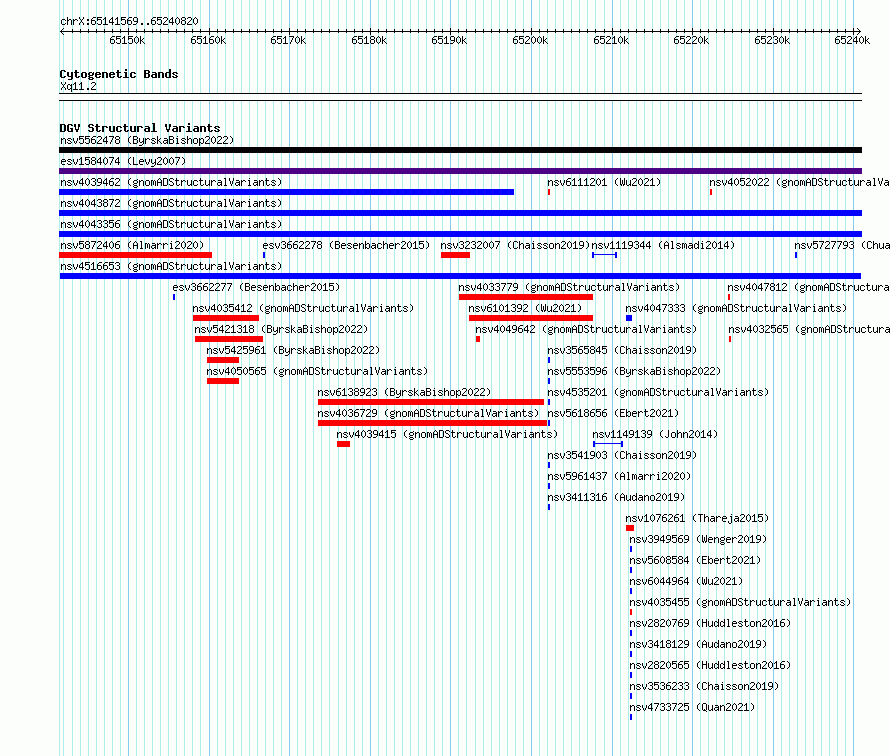Open the esv3662277 (Besenbacher2015) label
Viewport: 890px width, 756px height.
(x=256, y=287)
